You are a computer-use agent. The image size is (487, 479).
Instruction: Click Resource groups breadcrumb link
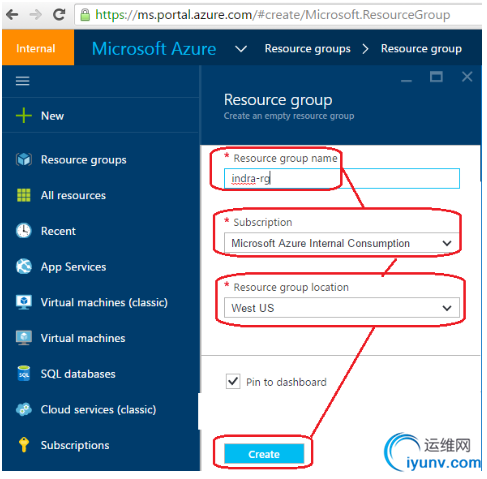coord(308,49)
